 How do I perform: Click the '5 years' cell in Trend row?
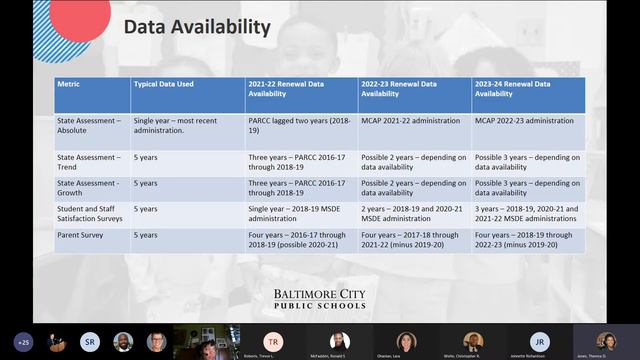coord(188,163)
